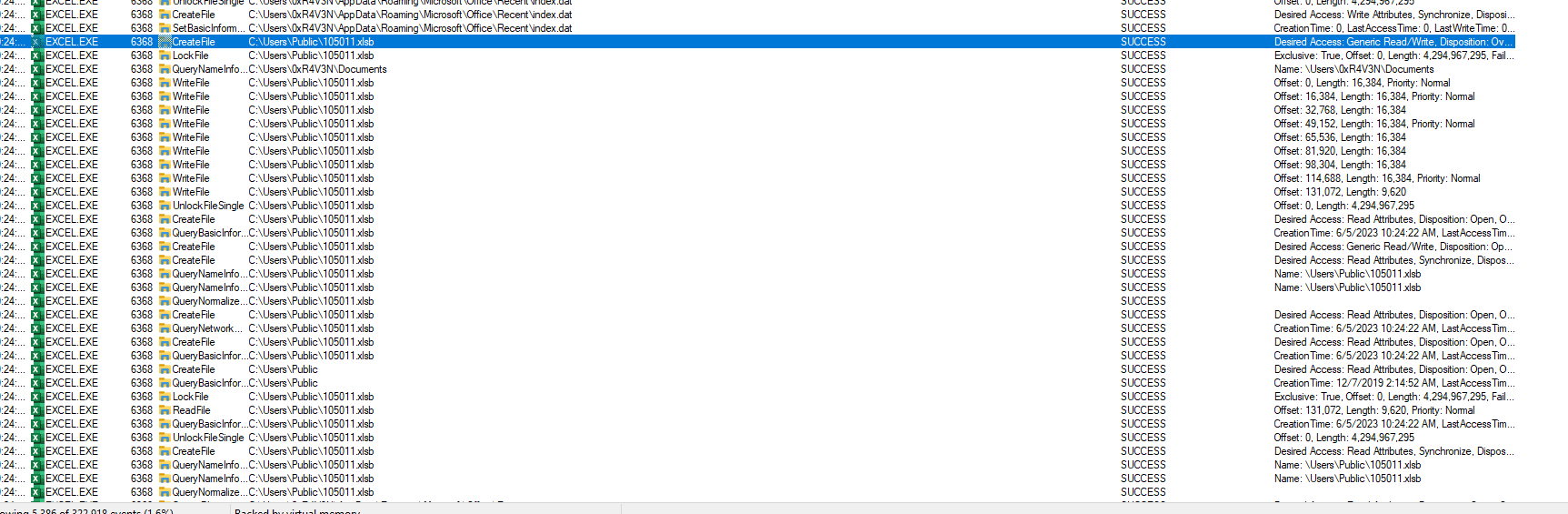Click the Excel icon on the WriteFile Offset 131,072 row

pos(37,192)
